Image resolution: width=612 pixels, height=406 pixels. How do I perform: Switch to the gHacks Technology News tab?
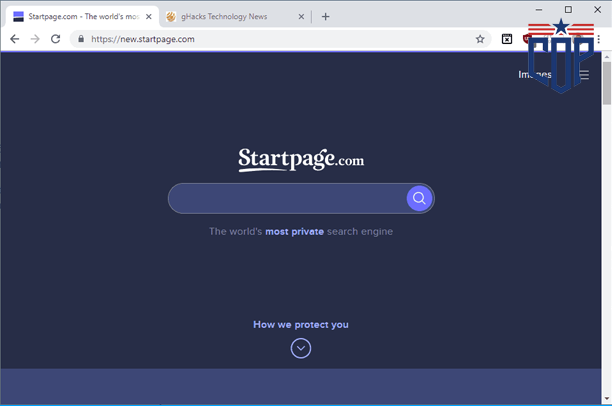[234, 16]
